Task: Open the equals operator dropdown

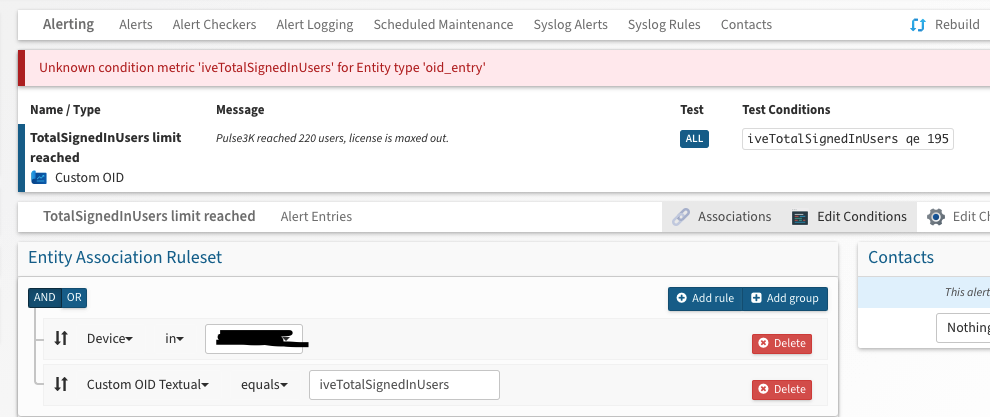Action: coord(264,384)
